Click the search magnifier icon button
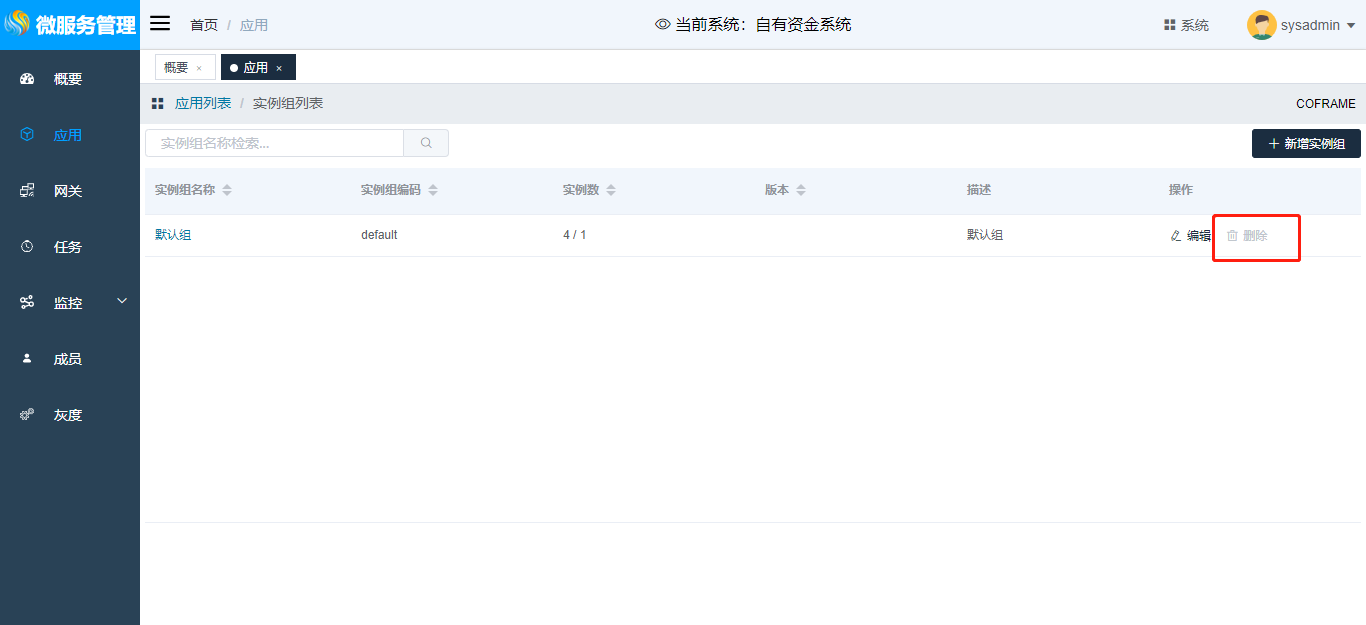 pos(426,143)
